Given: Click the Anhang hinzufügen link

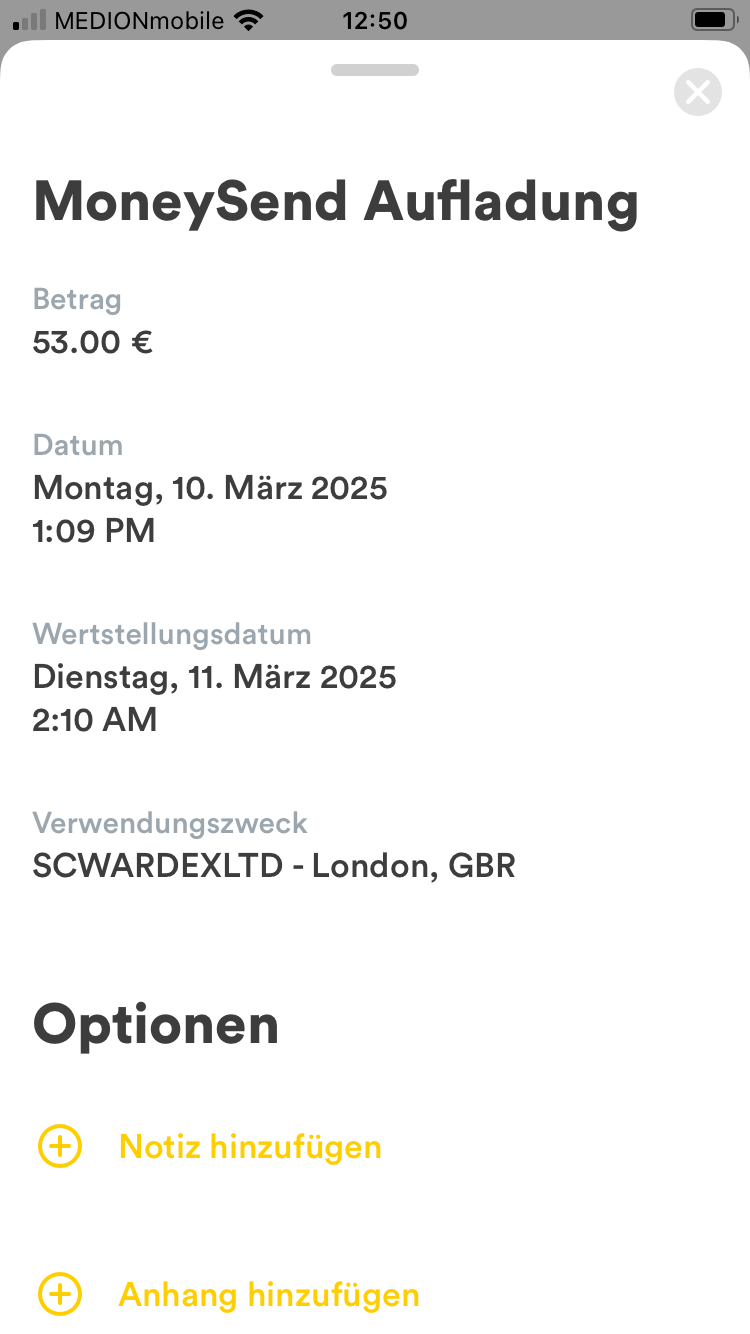Looking at the screenshot, I should point(269,1295).
